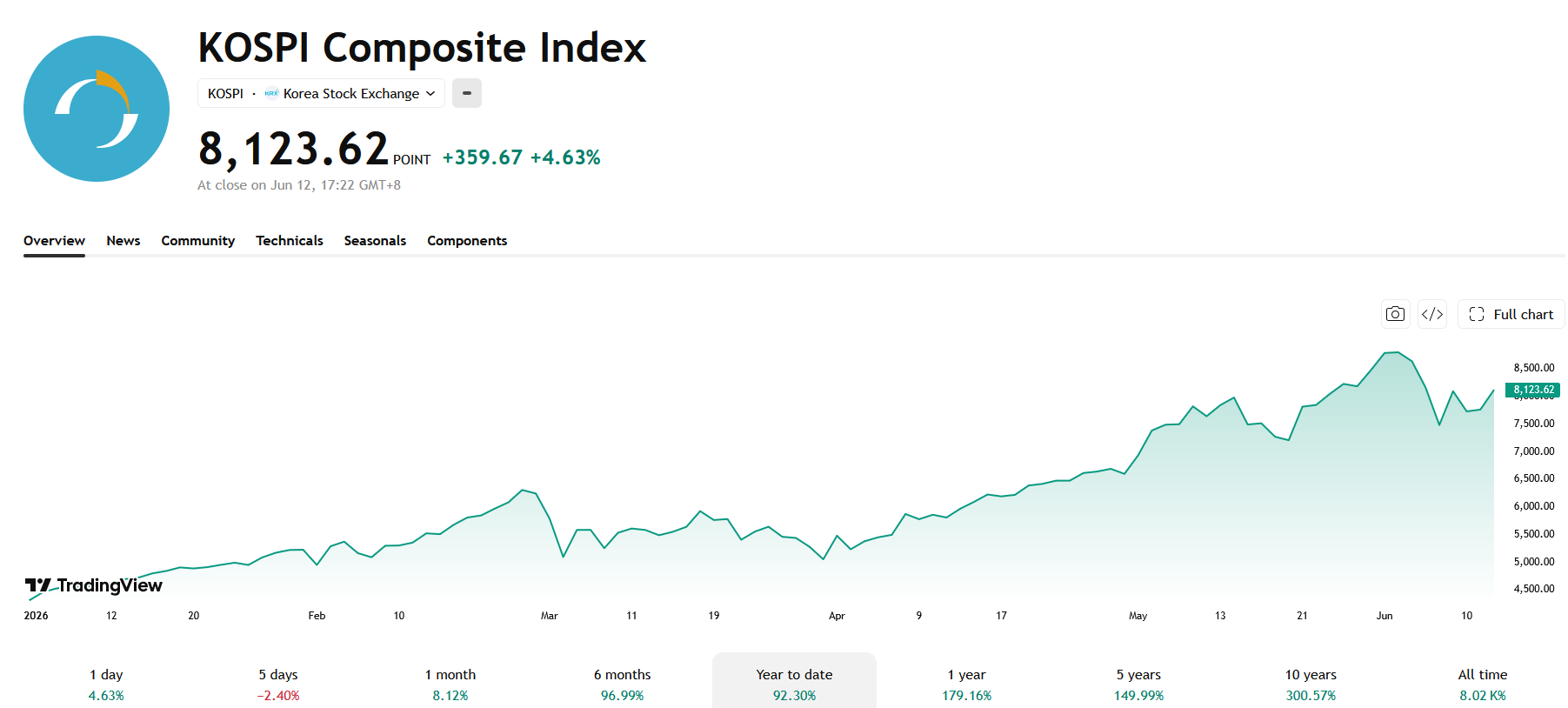Screen dimensions: 1568x708
Task: Click the minus button beside exchange selector
Action: tap(467, 93)
